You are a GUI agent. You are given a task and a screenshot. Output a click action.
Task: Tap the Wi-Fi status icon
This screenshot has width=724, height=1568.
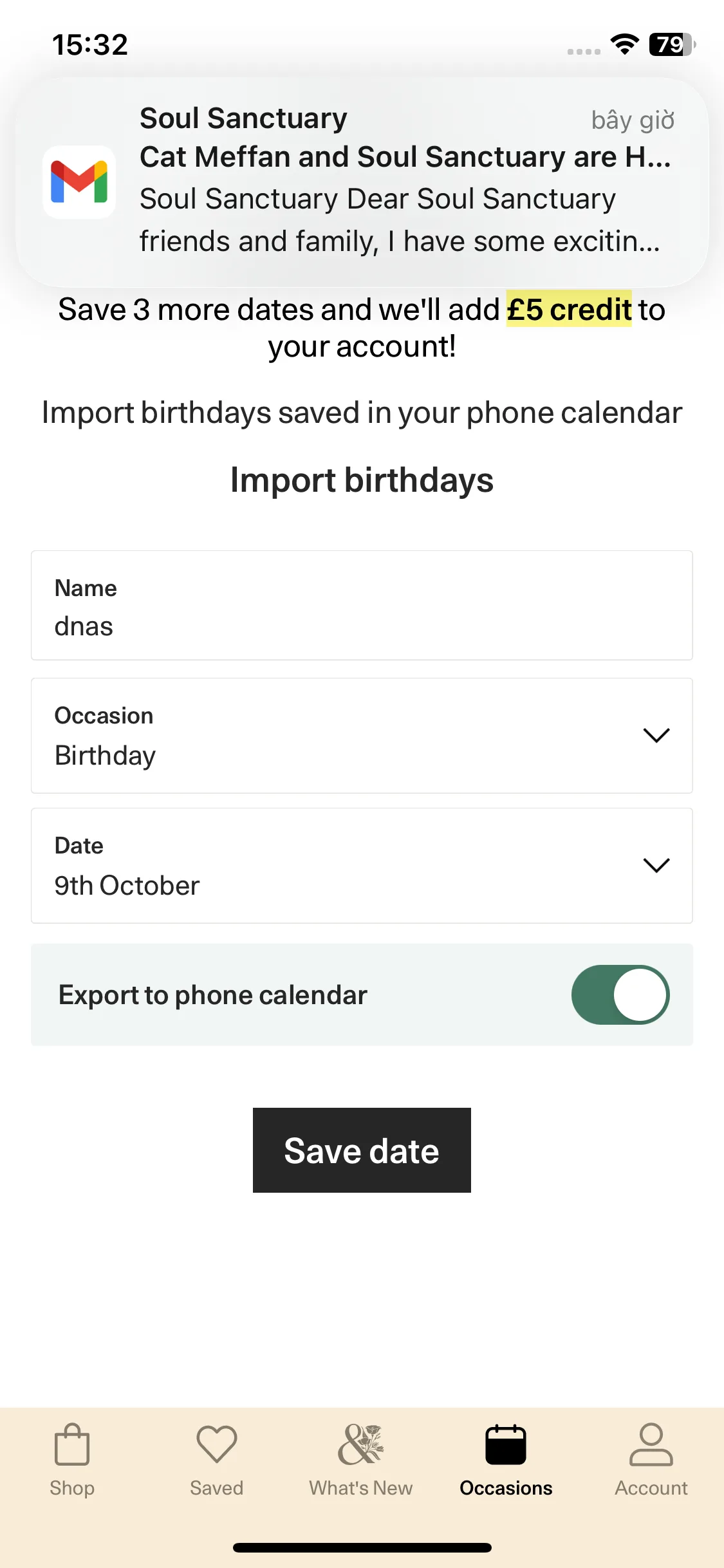point(624,44)
